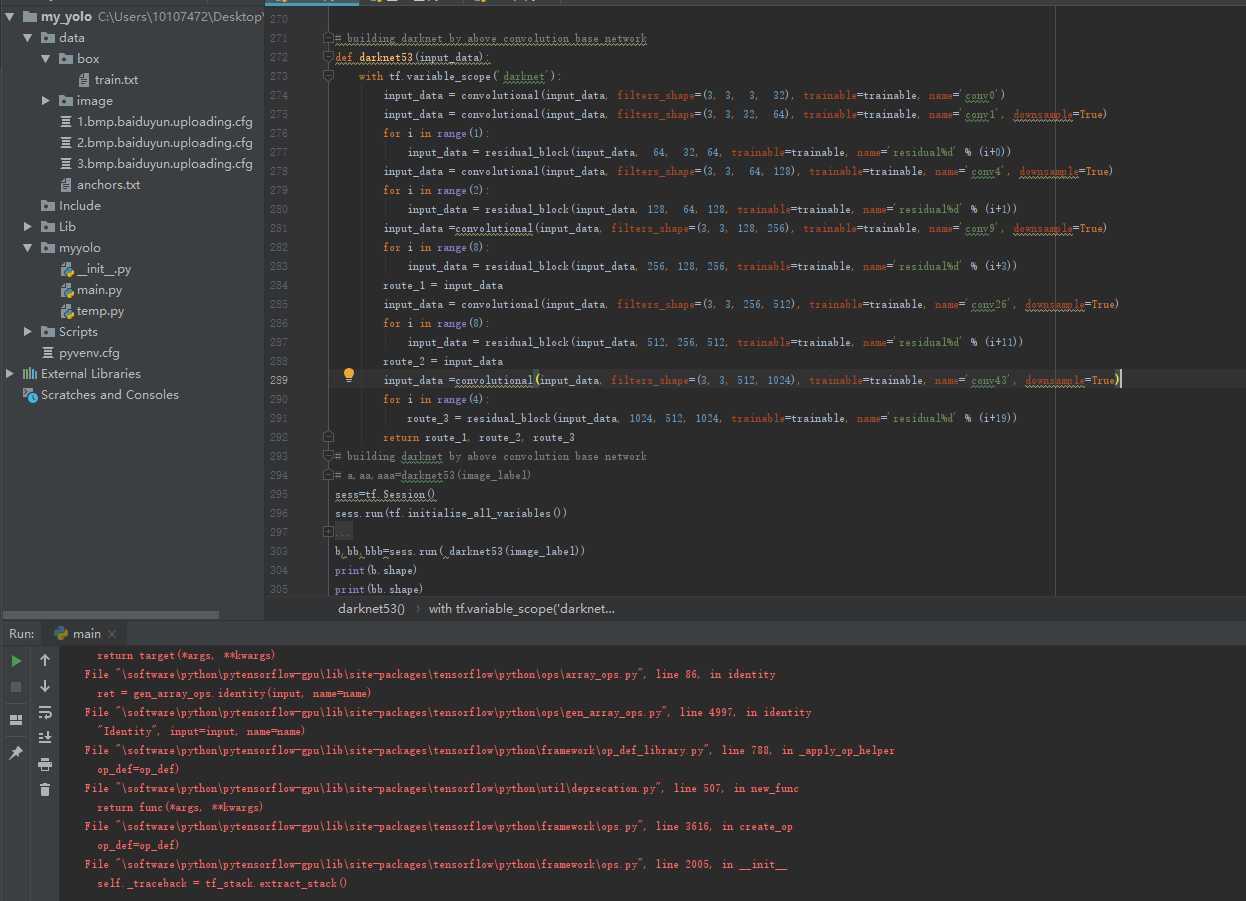Expand the External Libraries arrow
Screen dimensions: 1246x901
[11, 374]
